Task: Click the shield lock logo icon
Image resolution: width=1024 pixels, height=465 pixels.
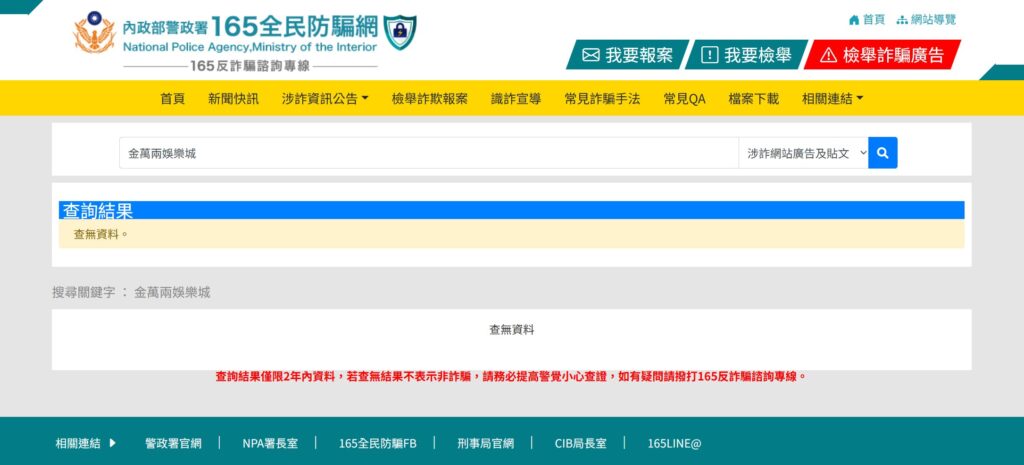Action: [x=399, y=32]
